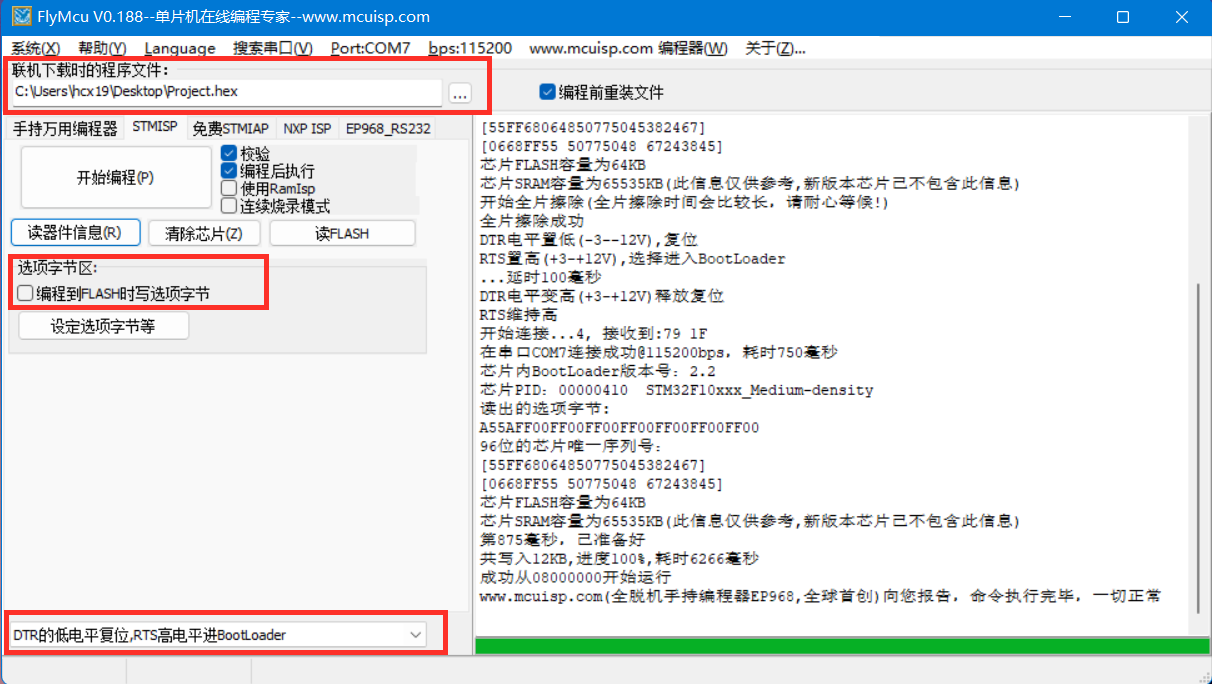1212x684 pixels.
Task: Open the Language menu
Action: tap(179, 48)
